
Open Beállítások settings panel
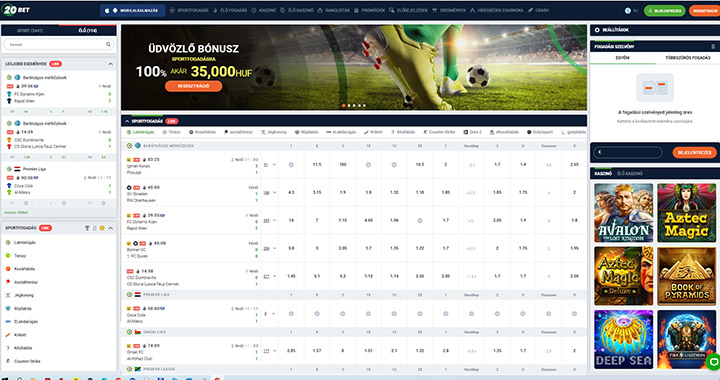point(612,30)
